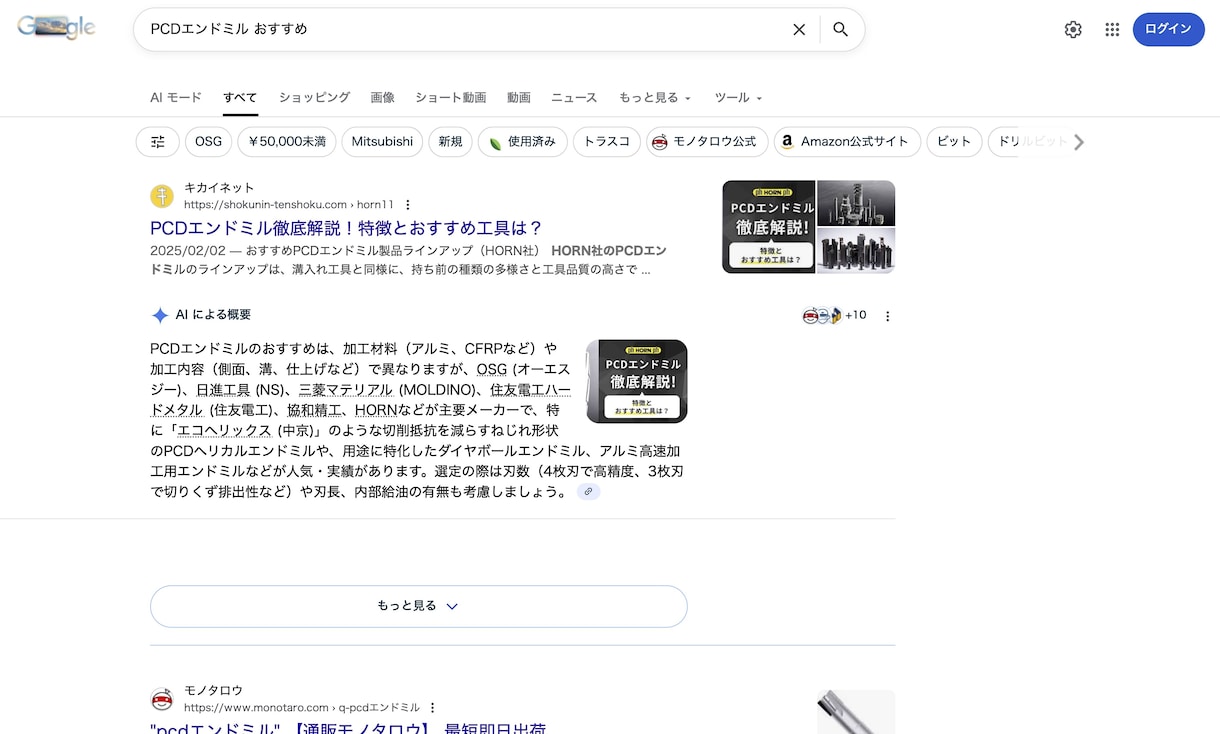The width and height of the screenshot is (1220, 734).
Task: Open the もっと見る tab dropdown
Action: point(655,97)
